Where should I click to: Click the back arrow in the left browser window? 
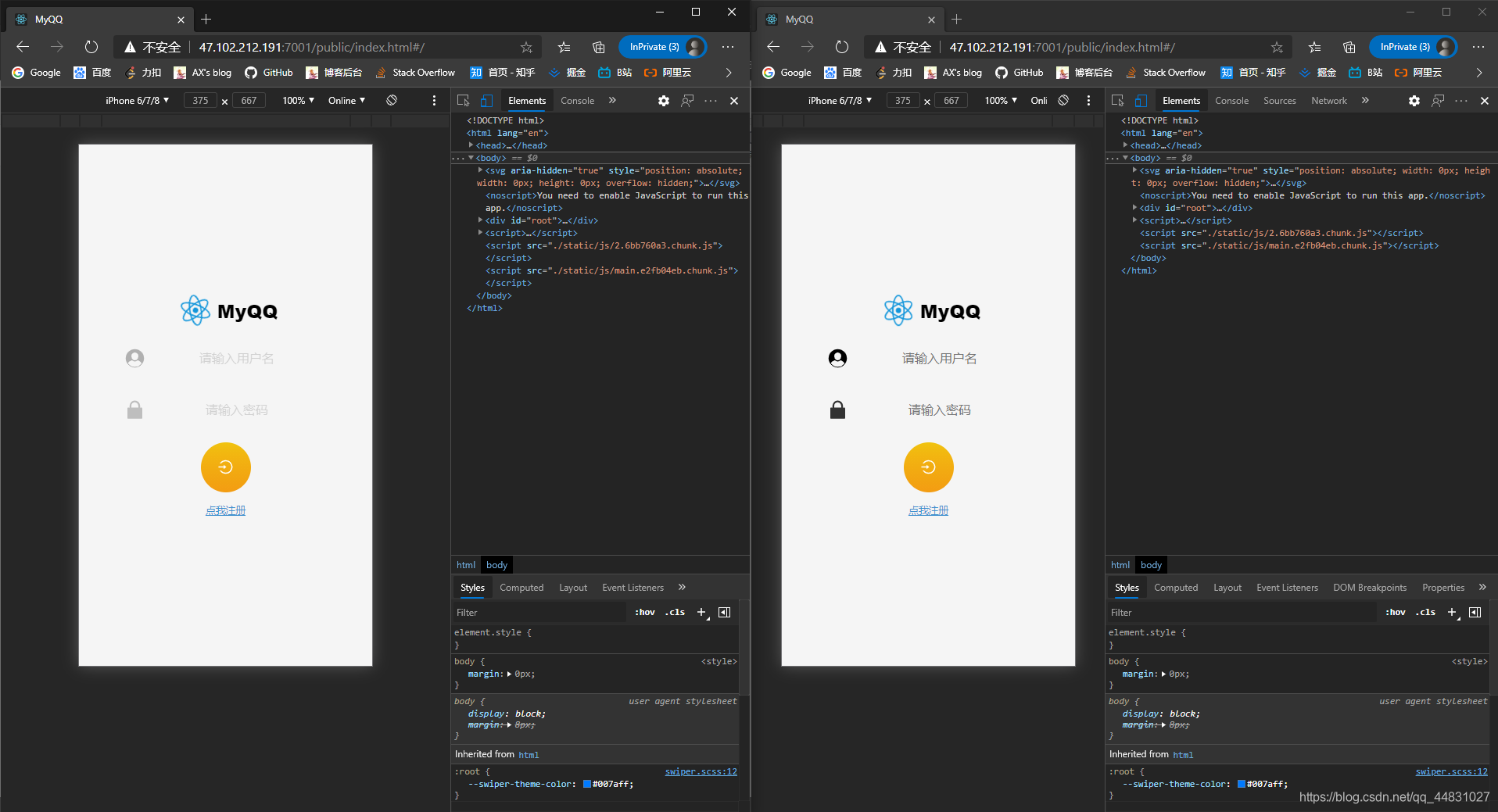tap(23, 47)
